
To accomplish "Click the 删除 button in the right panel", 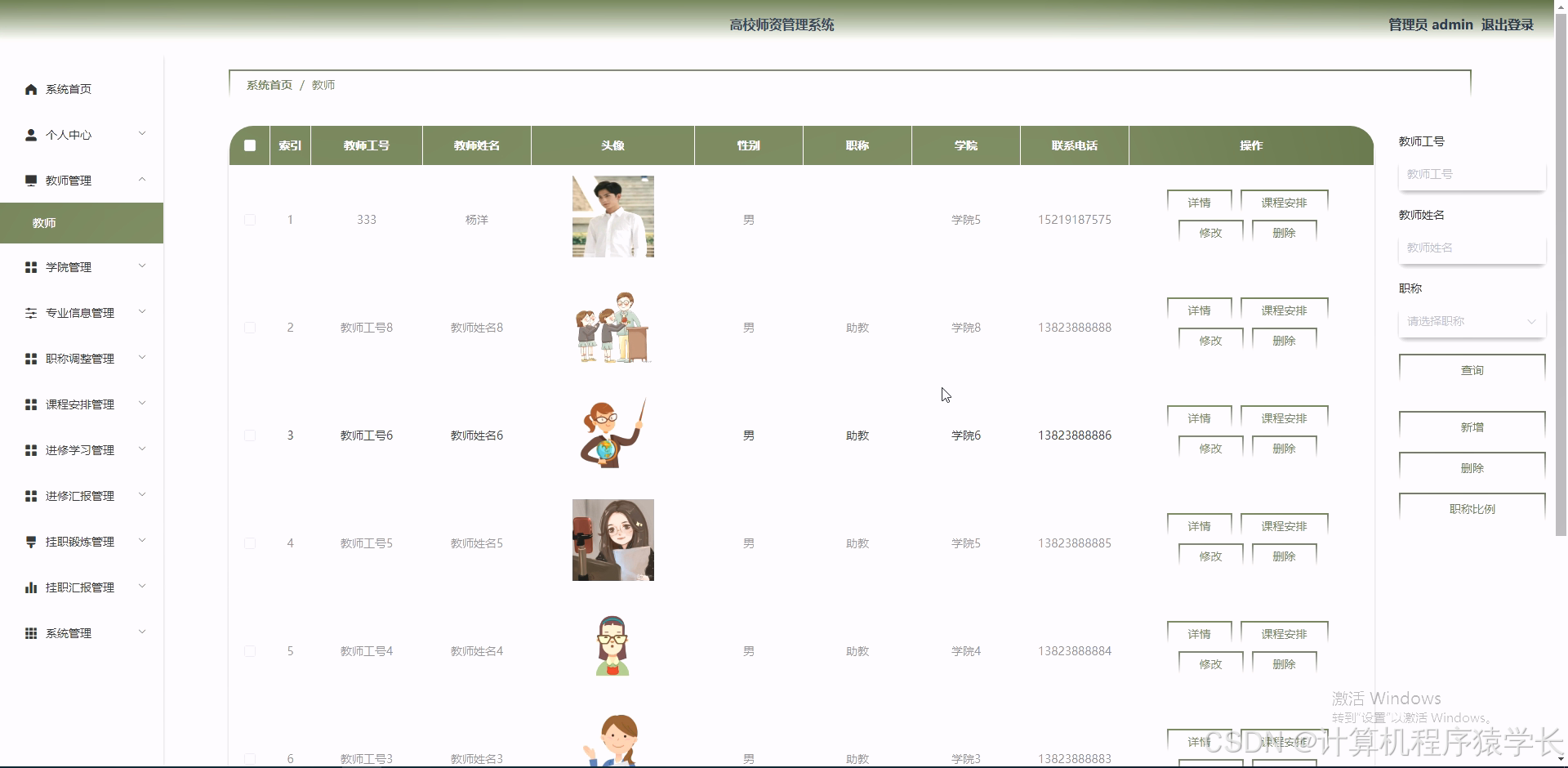I will click(x=1472, y=468).
